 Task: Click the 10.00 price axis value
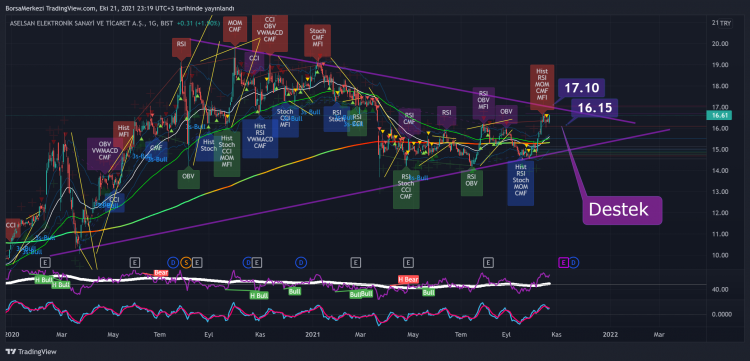tap(720, 255)
